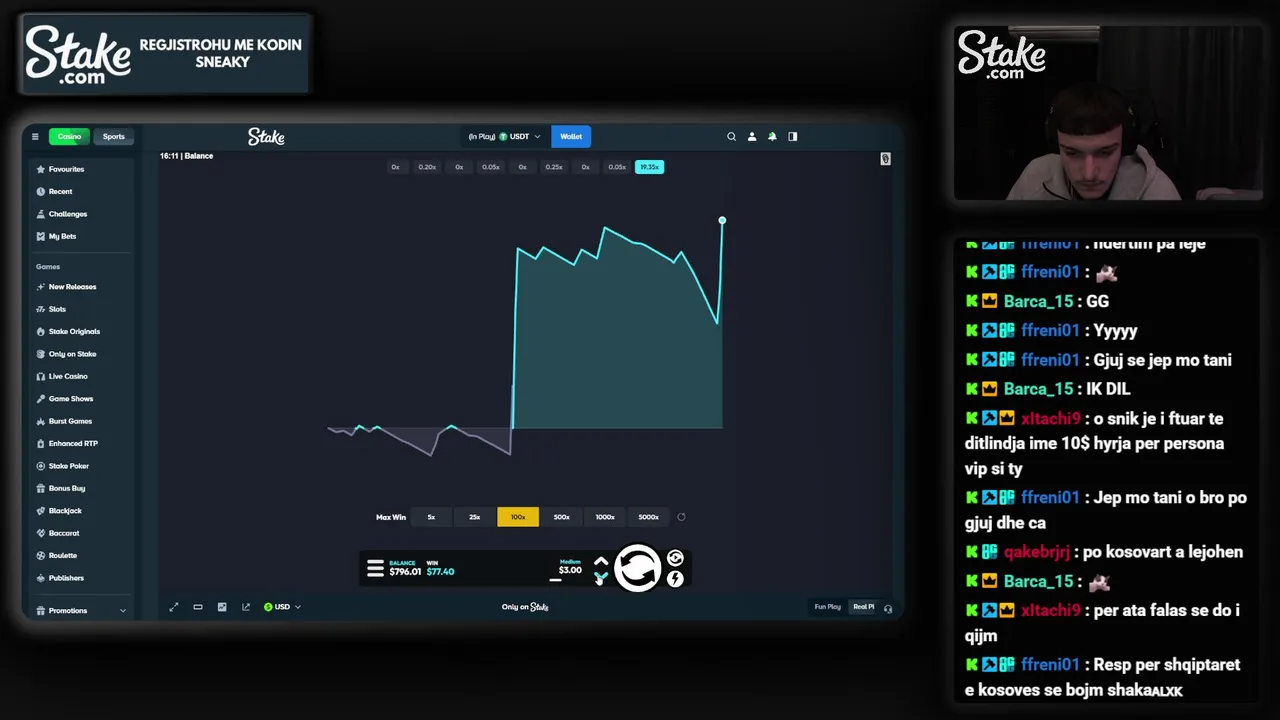Click the 0.20x result history chip
Viewport: 1280px width, 720px height.
pos(427,167)
